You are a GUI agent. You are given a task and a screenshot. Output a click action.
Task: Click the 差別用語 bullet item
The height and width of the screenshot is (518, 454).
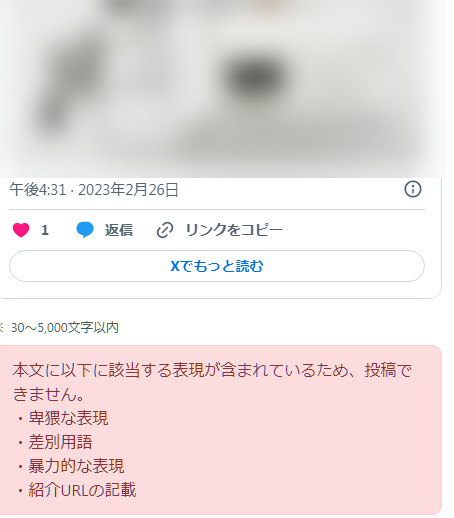tap(60, 442)
